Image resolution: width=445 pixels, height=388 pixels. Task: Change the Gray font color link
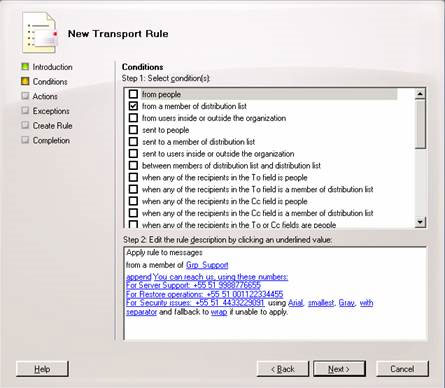pos(347,303)
